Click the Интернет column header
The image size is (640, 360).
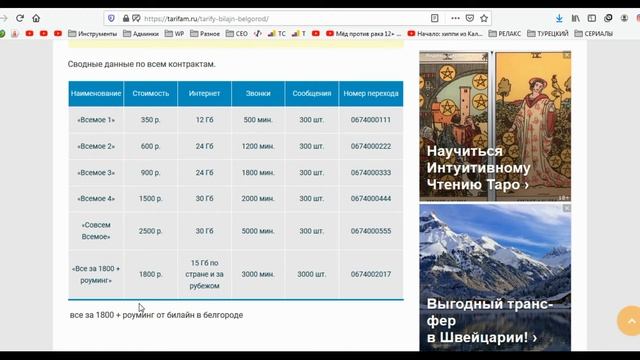204,93
